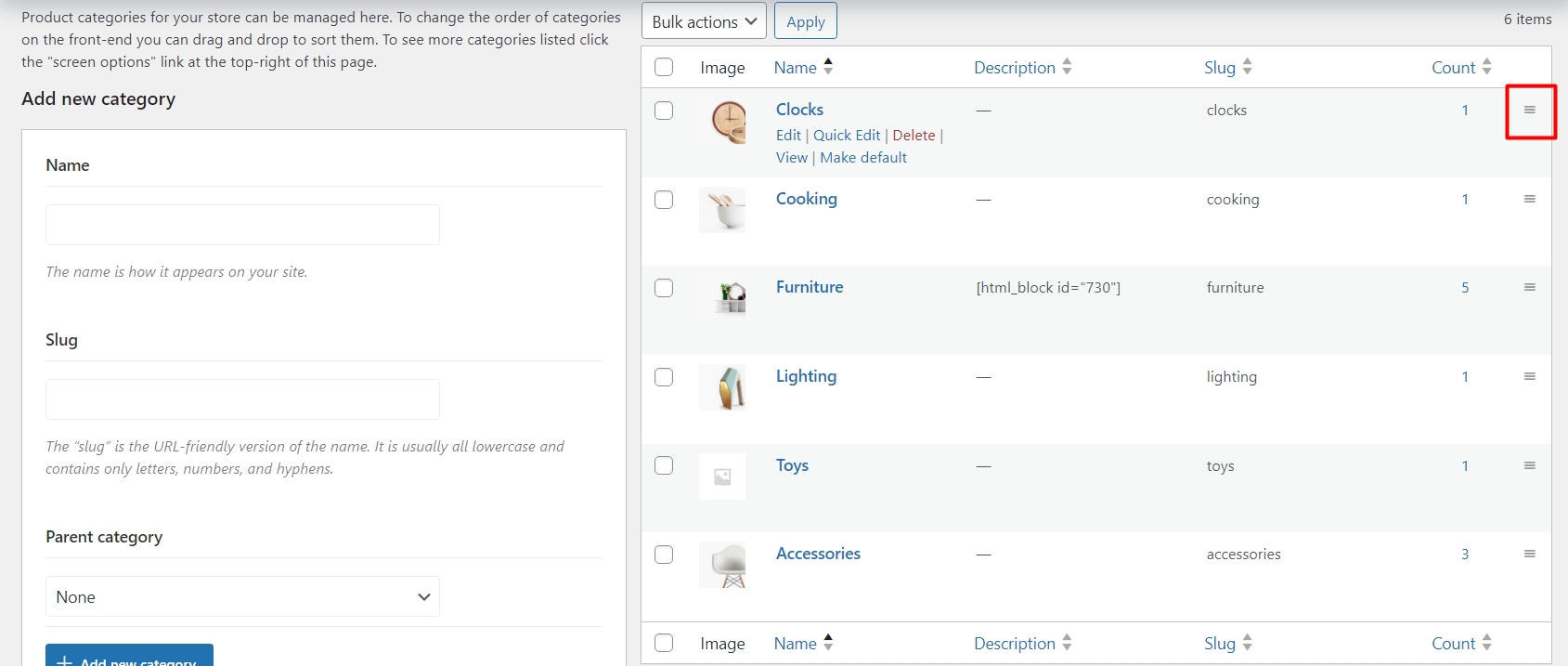Screen dimensions: 1568x666
Task: Open the Bulk actions dropdown
Action: 704,21
